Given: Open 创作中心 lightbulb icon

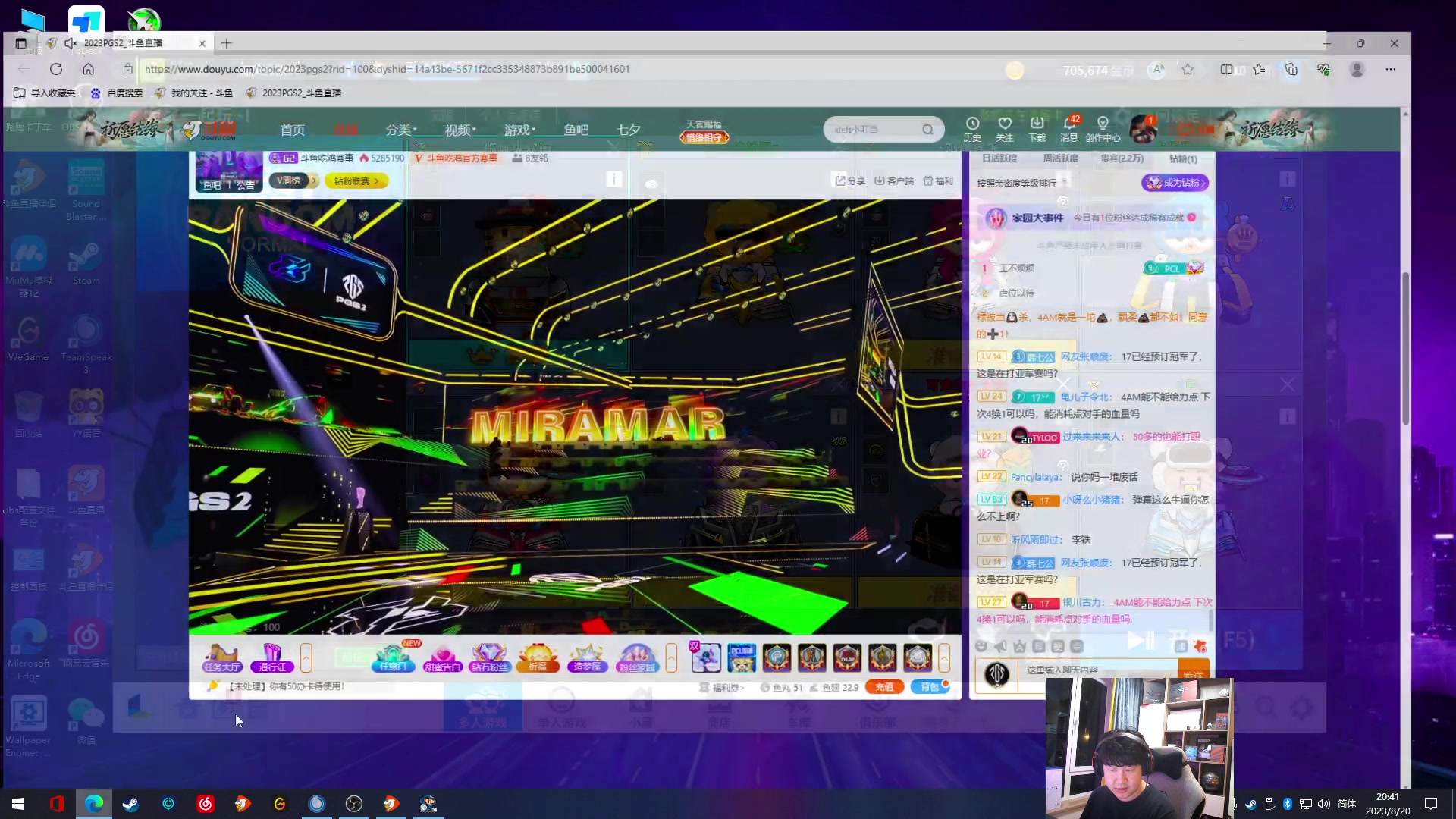Looking at the screenshot, I should pos(1103,124).
